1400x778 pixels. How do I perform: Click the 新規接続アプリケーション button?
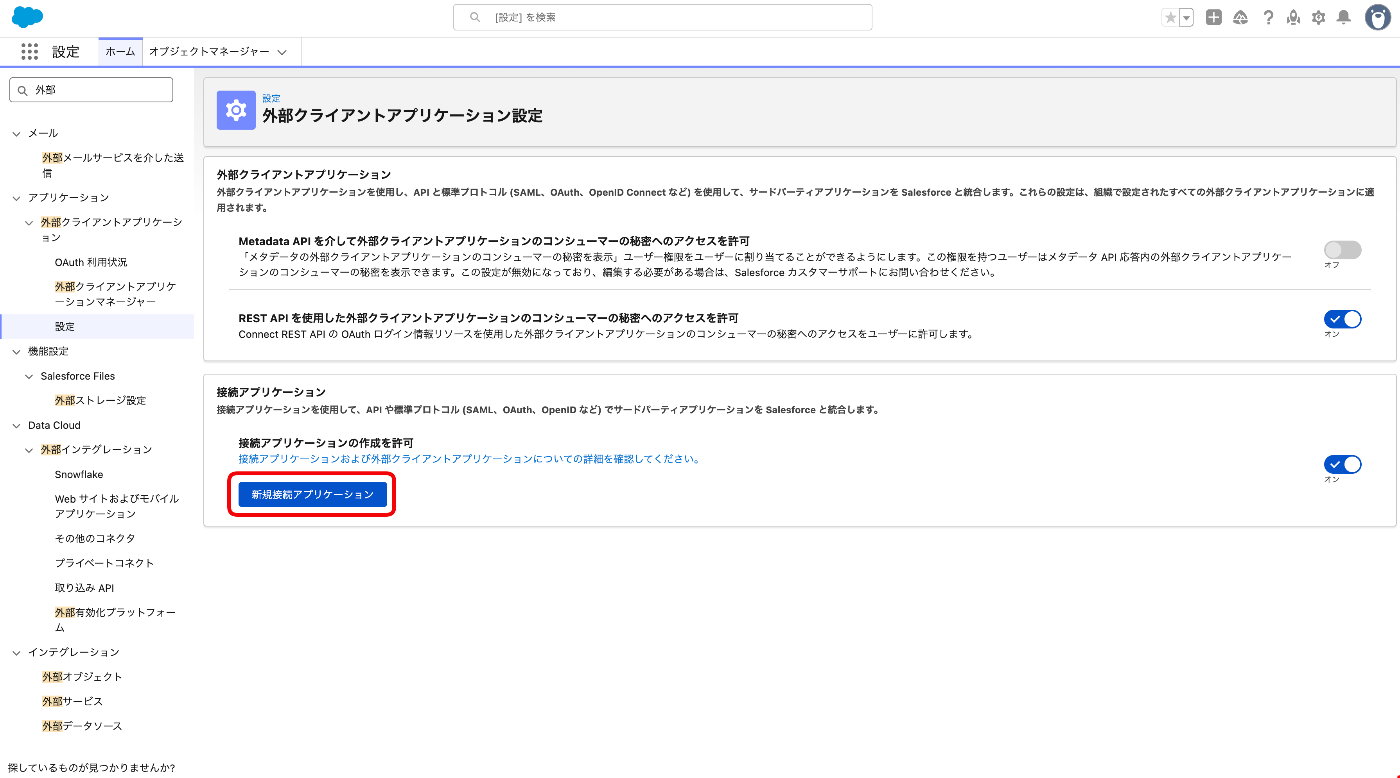[x=311, y=494]
